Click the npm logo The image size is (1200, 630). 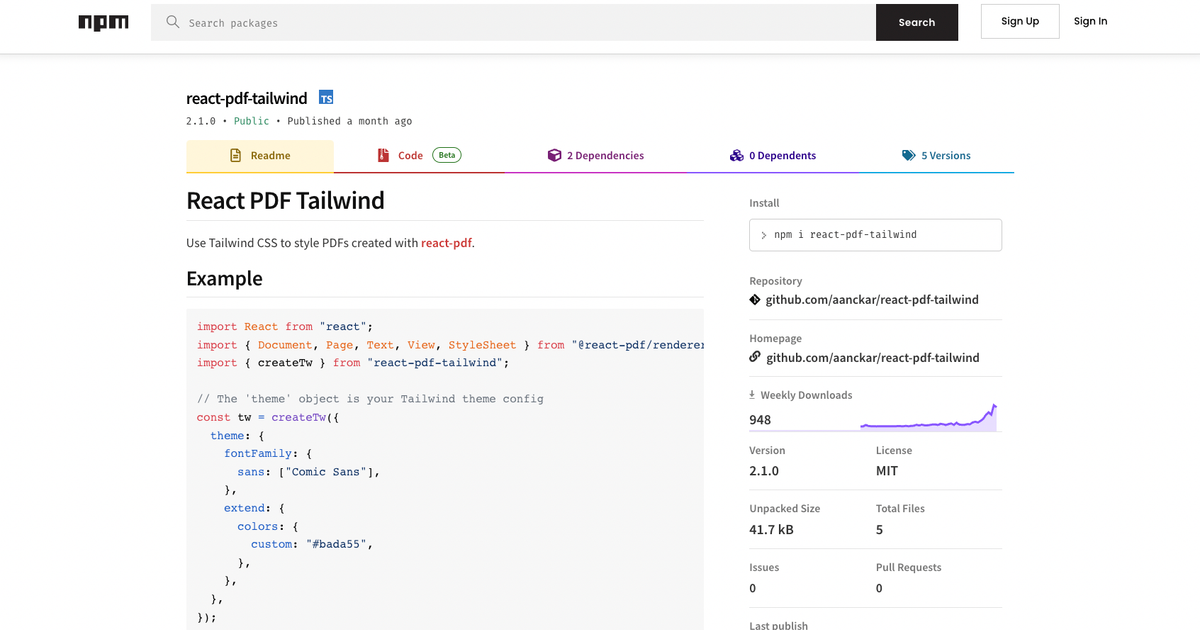[x=103, y=22]
